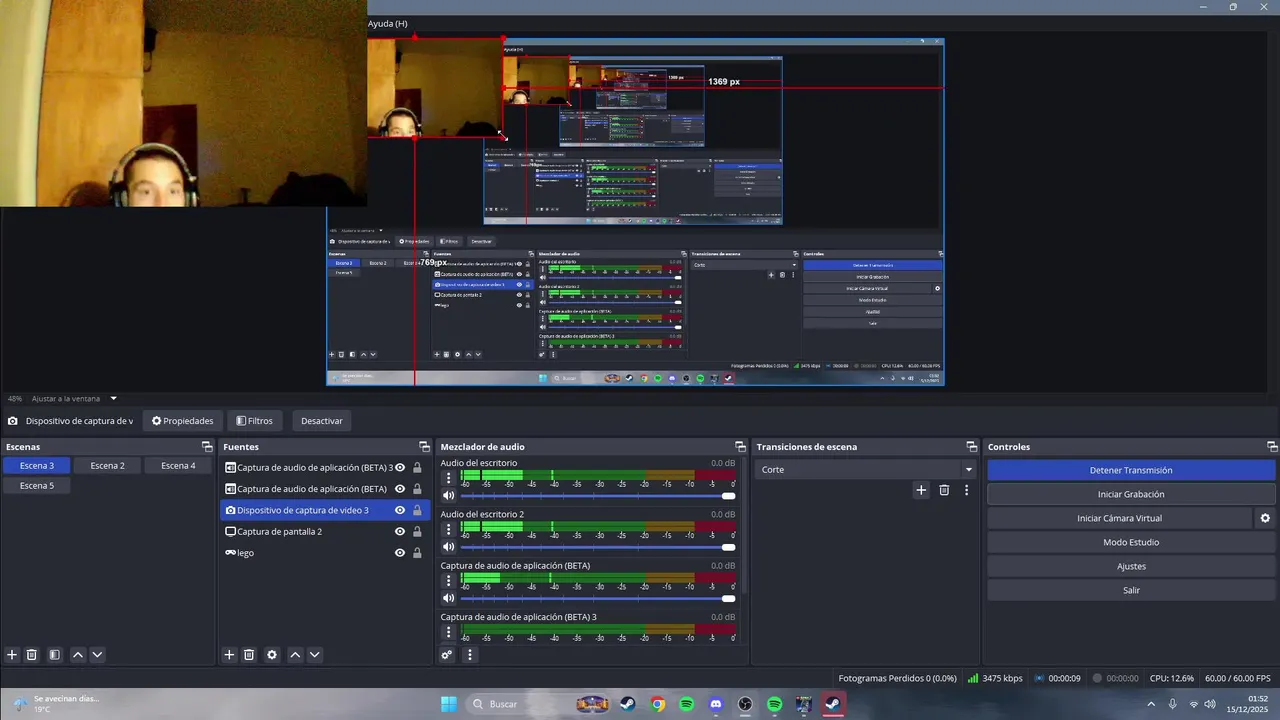Toggle visibility of Dispositivo de captura de vídeo 3

[400, 510]
